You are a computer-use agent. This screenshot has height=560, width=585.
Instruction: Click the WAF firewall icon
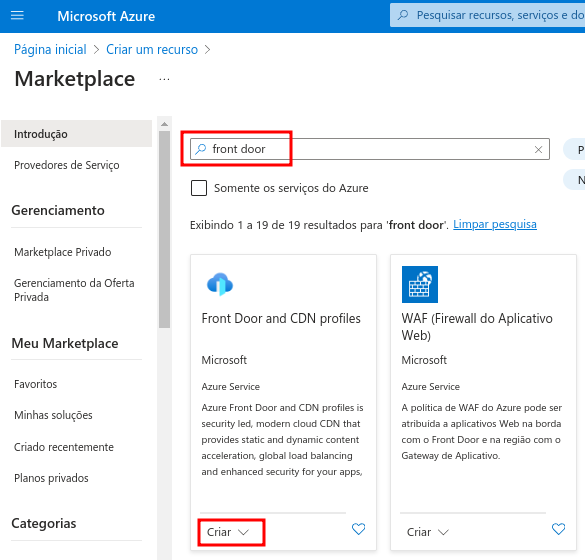pyautogui.click(x=420, y=284)
